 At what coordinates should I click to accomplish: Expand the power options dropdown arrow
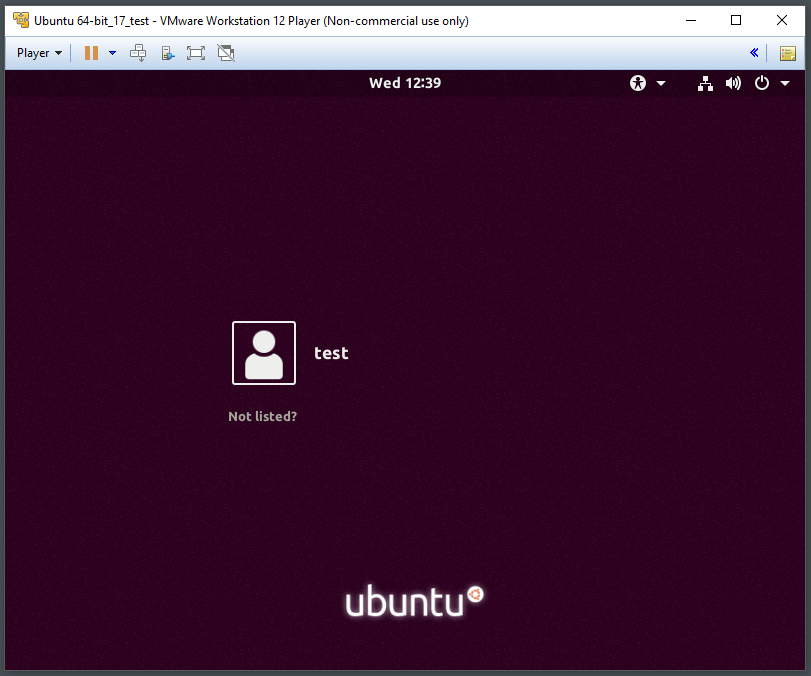click(112, 53)
